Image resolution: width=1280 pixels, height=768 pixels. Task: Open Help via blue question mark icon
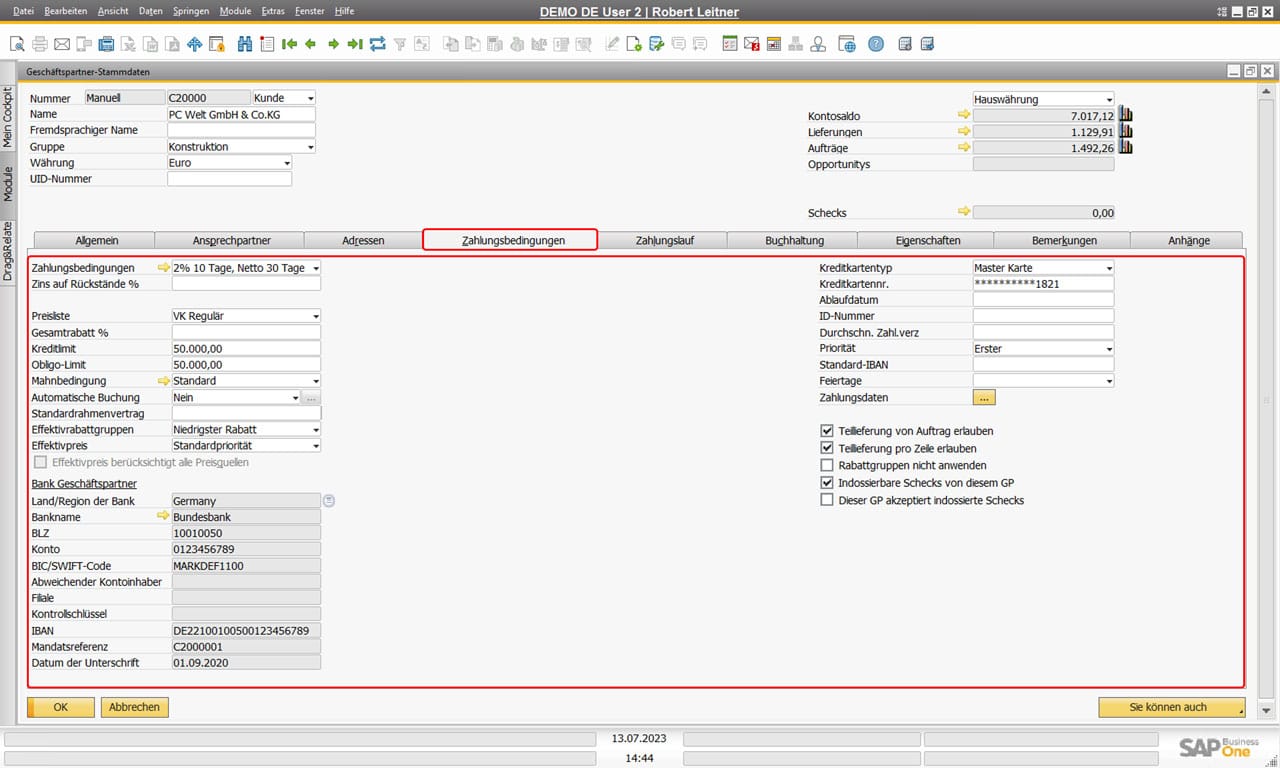pyautogui.click(x=874, y=43)
